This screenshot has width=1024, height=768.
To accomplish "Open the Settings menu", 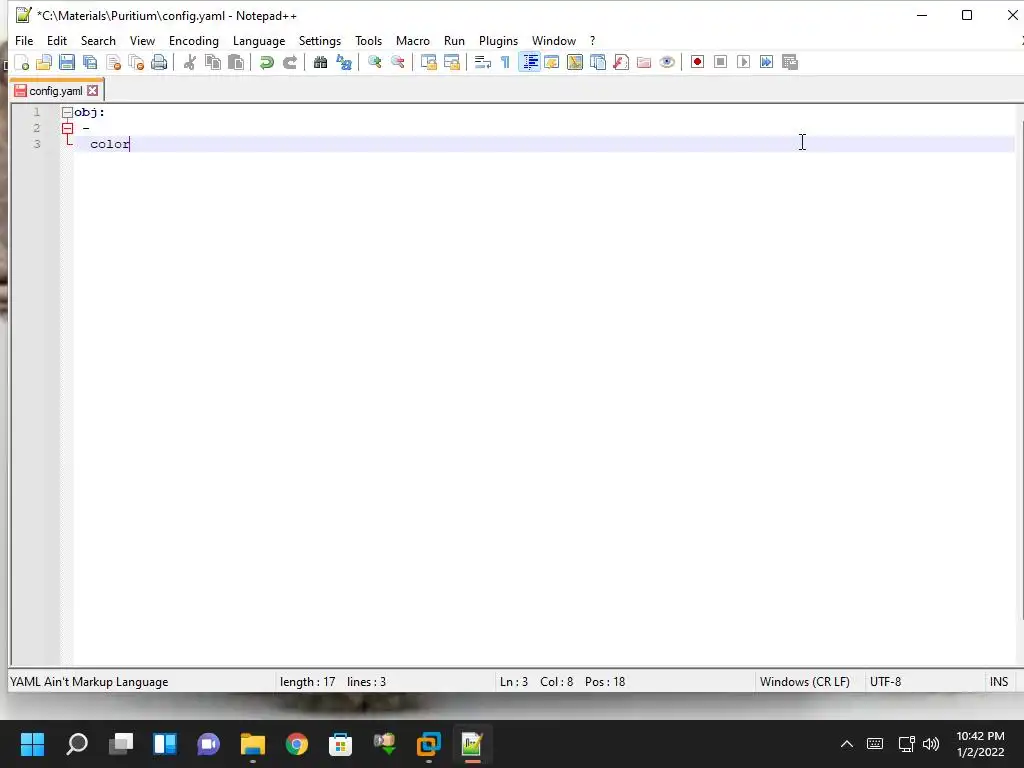I will coord(320,40).
